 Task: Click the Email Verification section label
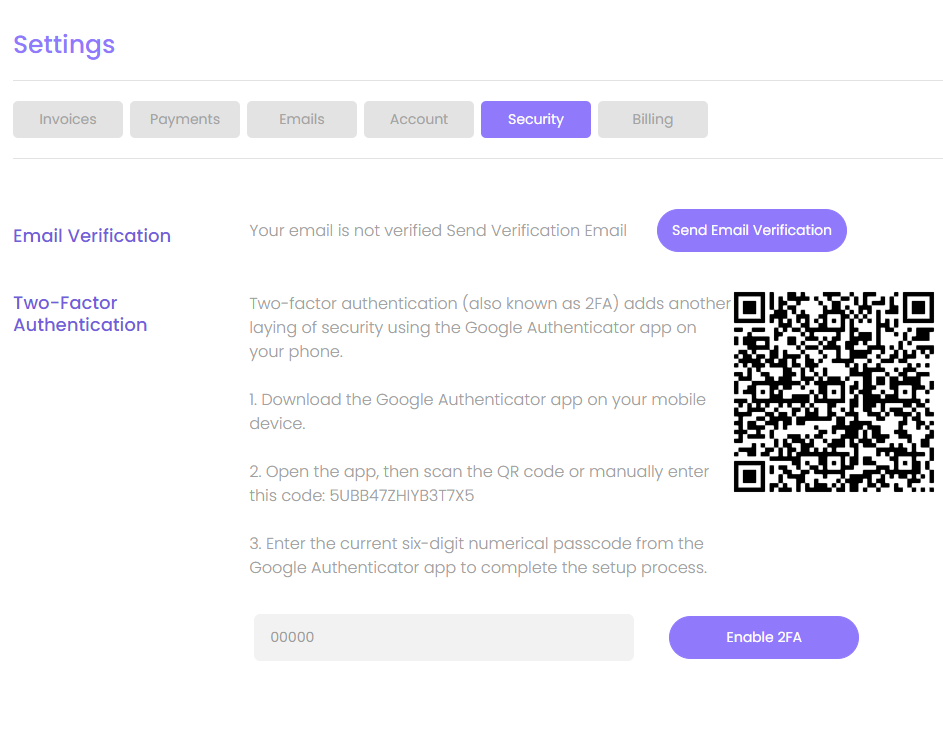point(92,236)
